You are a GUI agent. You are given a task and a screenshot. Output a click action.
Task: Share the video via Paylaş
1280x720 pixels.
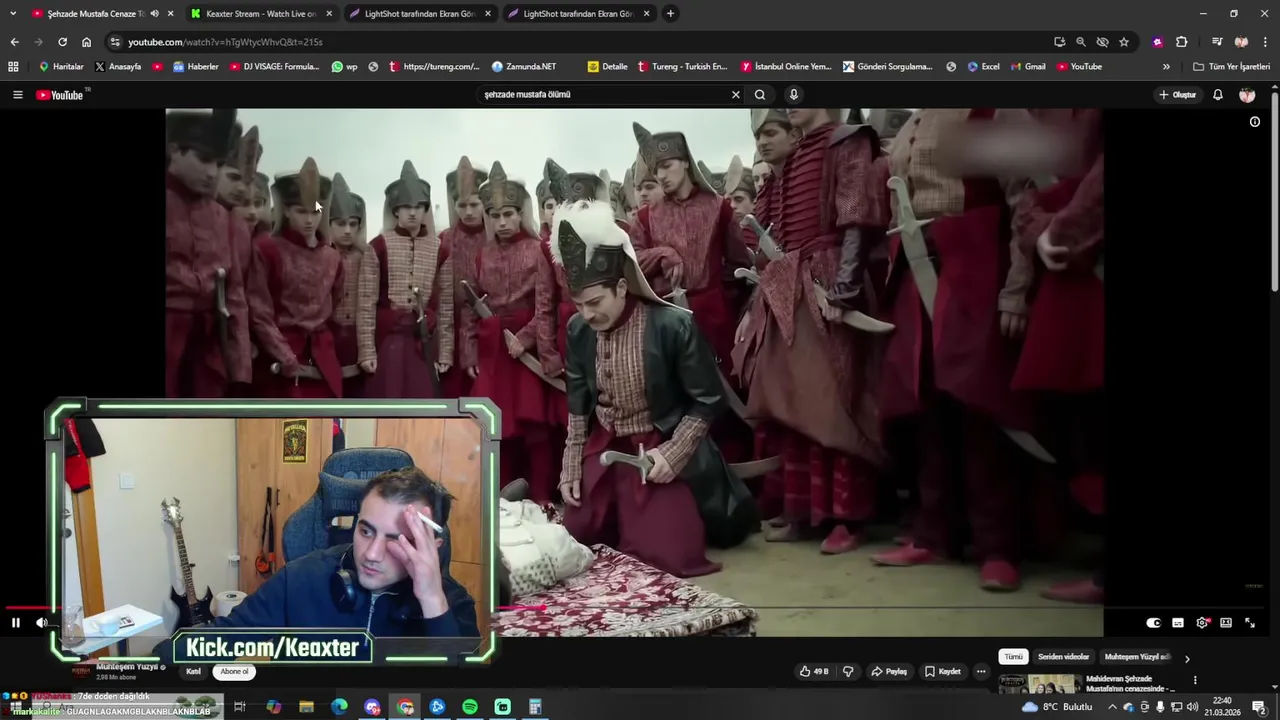tap(889, 671)
